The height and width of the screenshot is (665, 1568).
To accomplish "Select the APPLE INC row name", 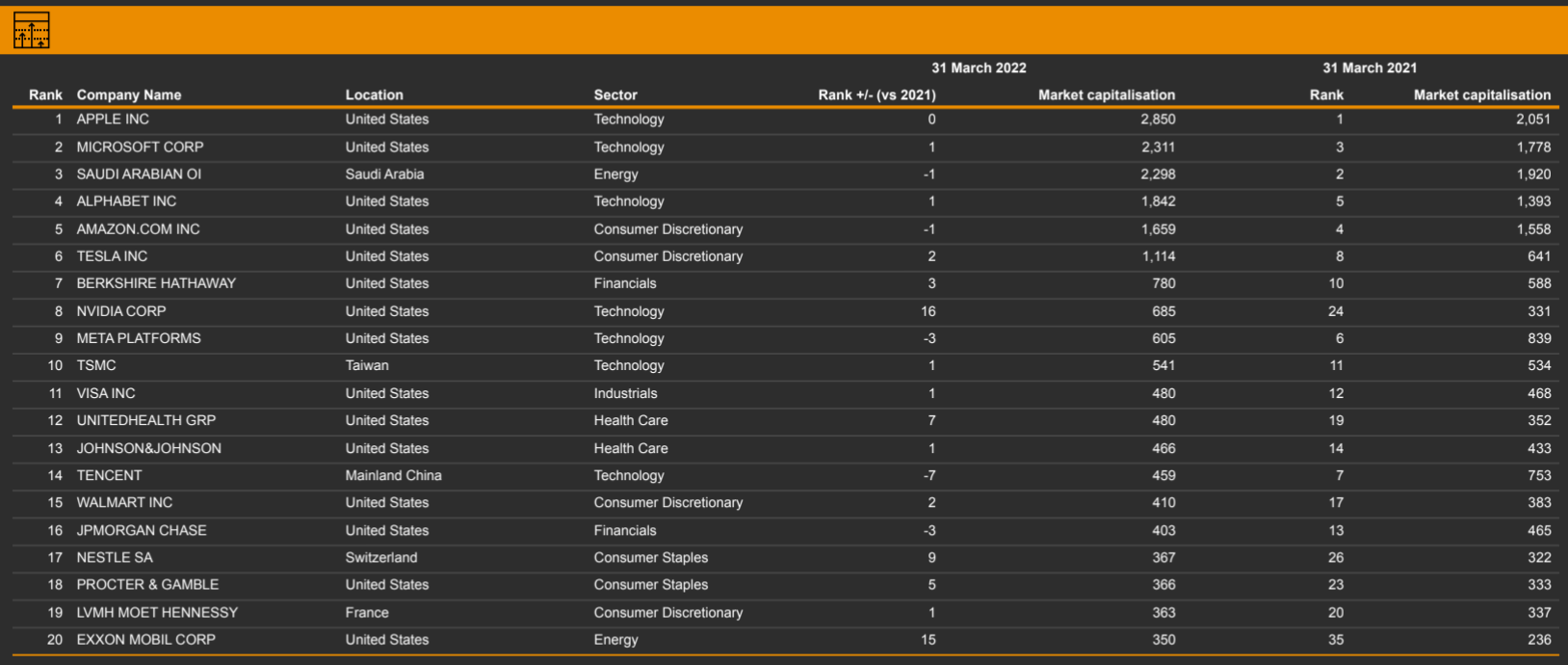I will click(113, 120).
